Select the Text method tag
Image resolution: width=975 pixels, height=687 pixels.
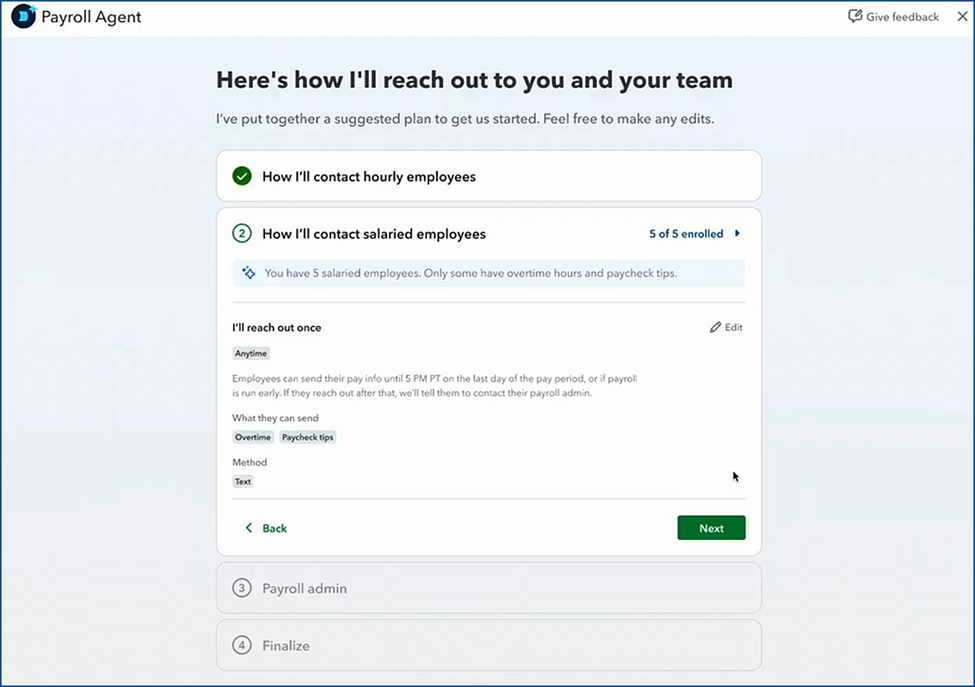click(243, 481)
